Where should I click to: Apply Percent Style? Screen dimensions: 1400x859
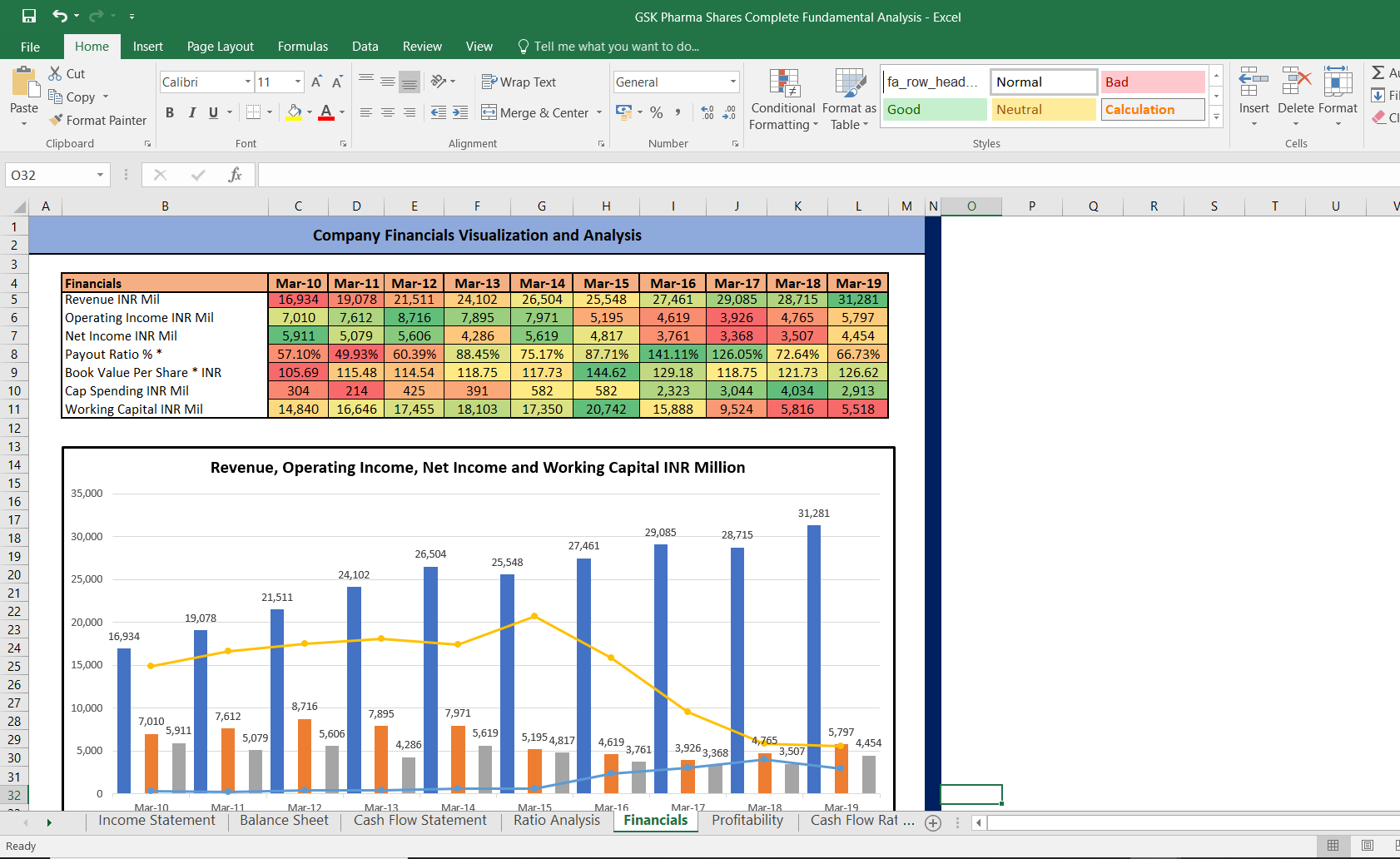[x=657, y=112]
